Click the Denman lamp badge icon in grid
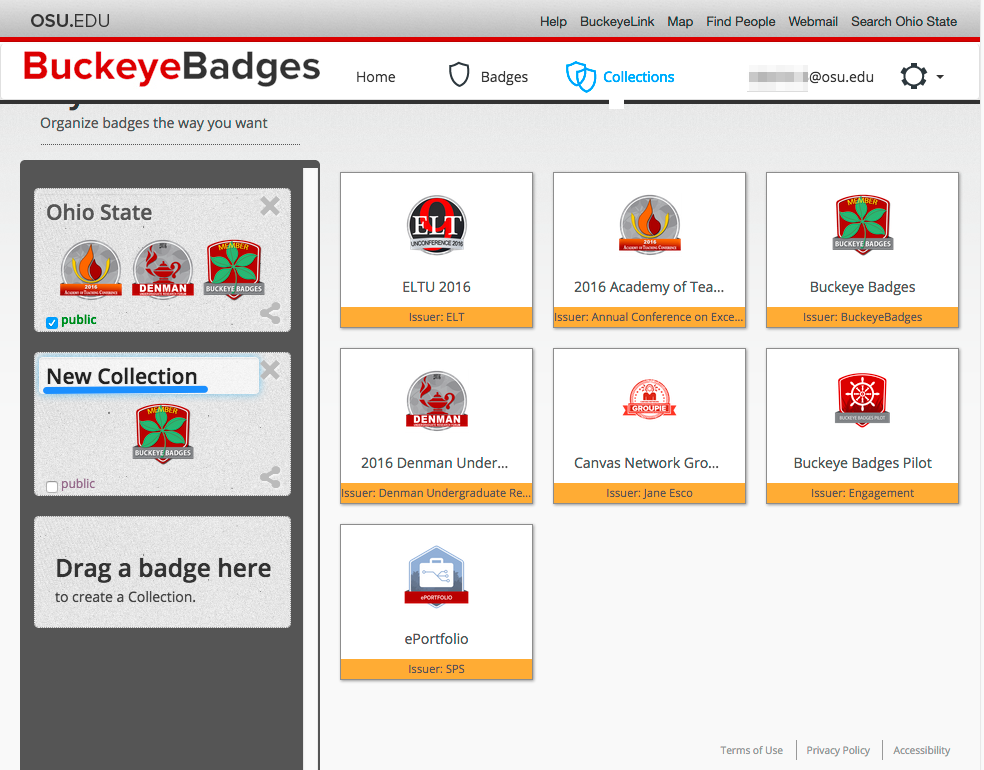The image size is (984, 770). pyautogui.click(x=437, y=400)
